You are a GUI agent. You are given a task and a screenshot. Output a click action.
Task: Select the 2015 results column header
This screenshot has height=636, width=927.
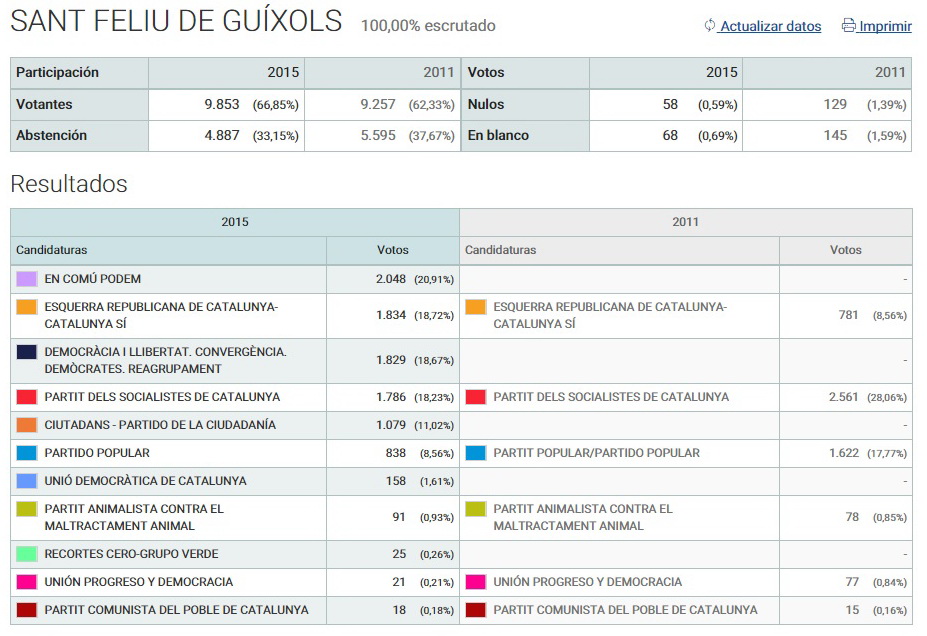coord(235,222)
